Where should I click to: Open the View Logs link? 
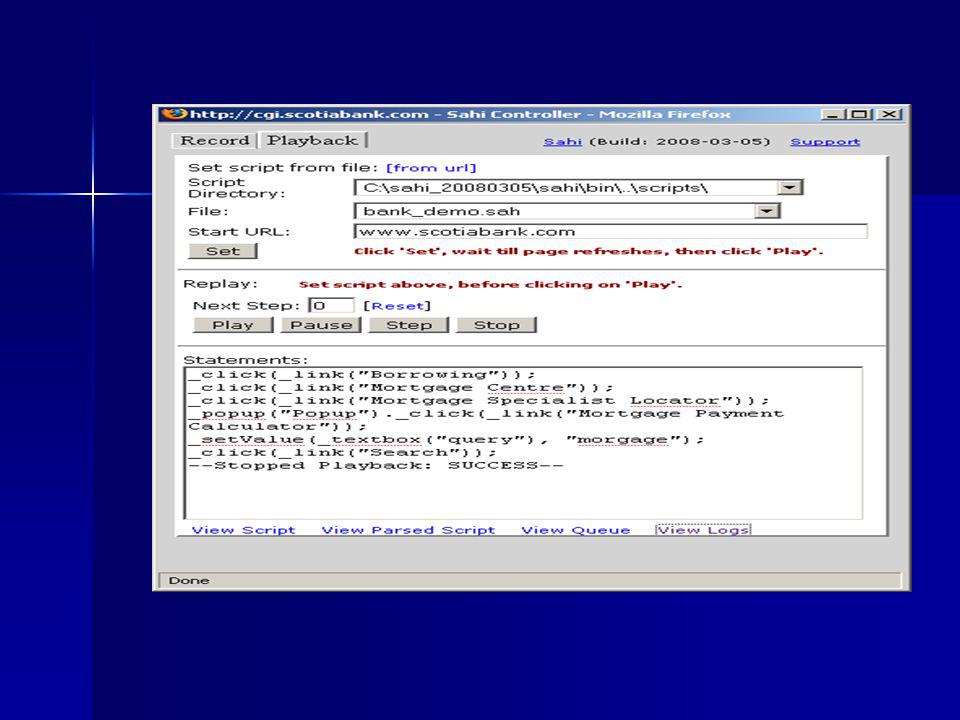(703, 530)
